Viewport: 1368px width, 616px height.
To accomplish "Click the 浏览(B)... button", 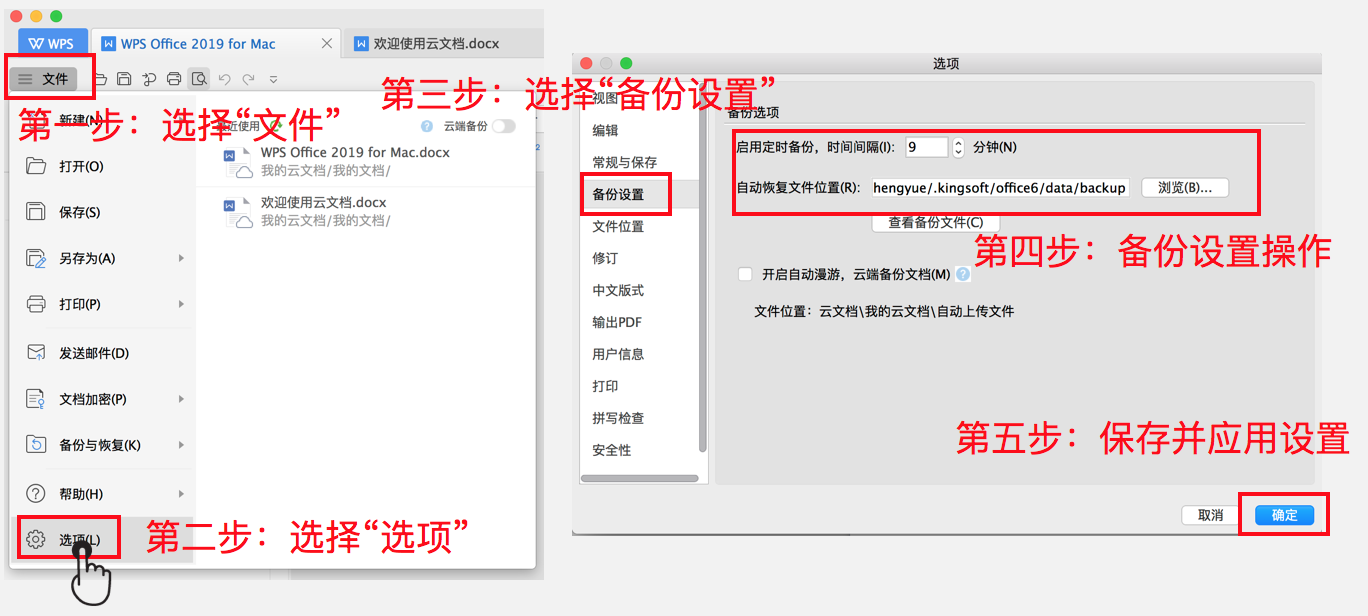I will [1185, 187].
